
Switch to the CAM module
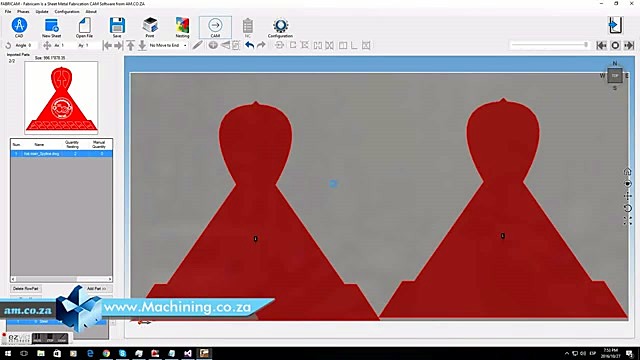(215, 28)
